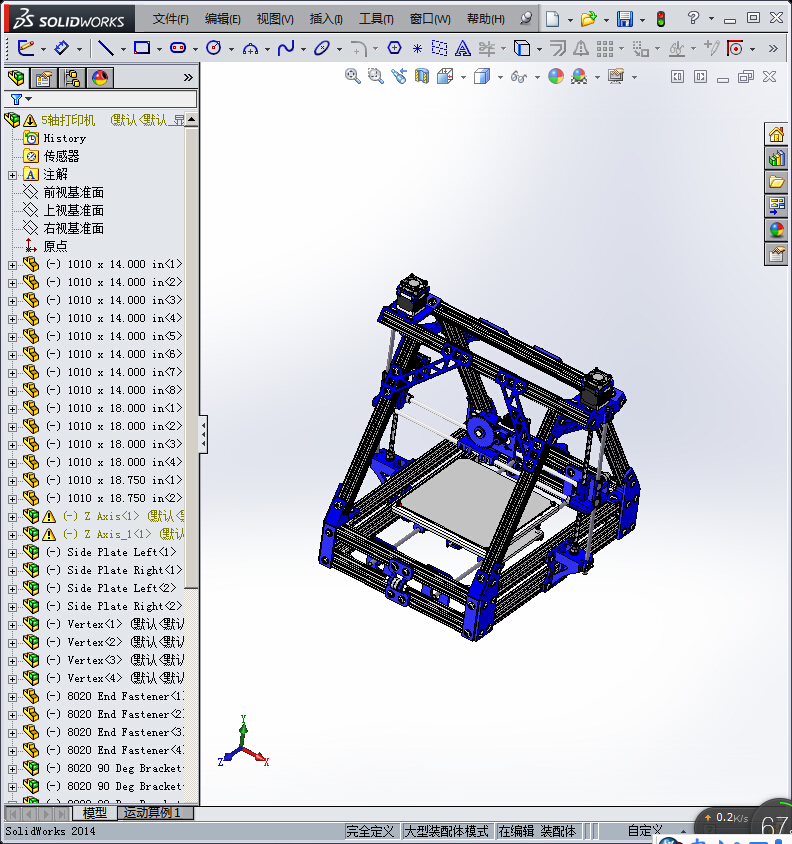Open the Save dropdown arrow

[642, 20]
